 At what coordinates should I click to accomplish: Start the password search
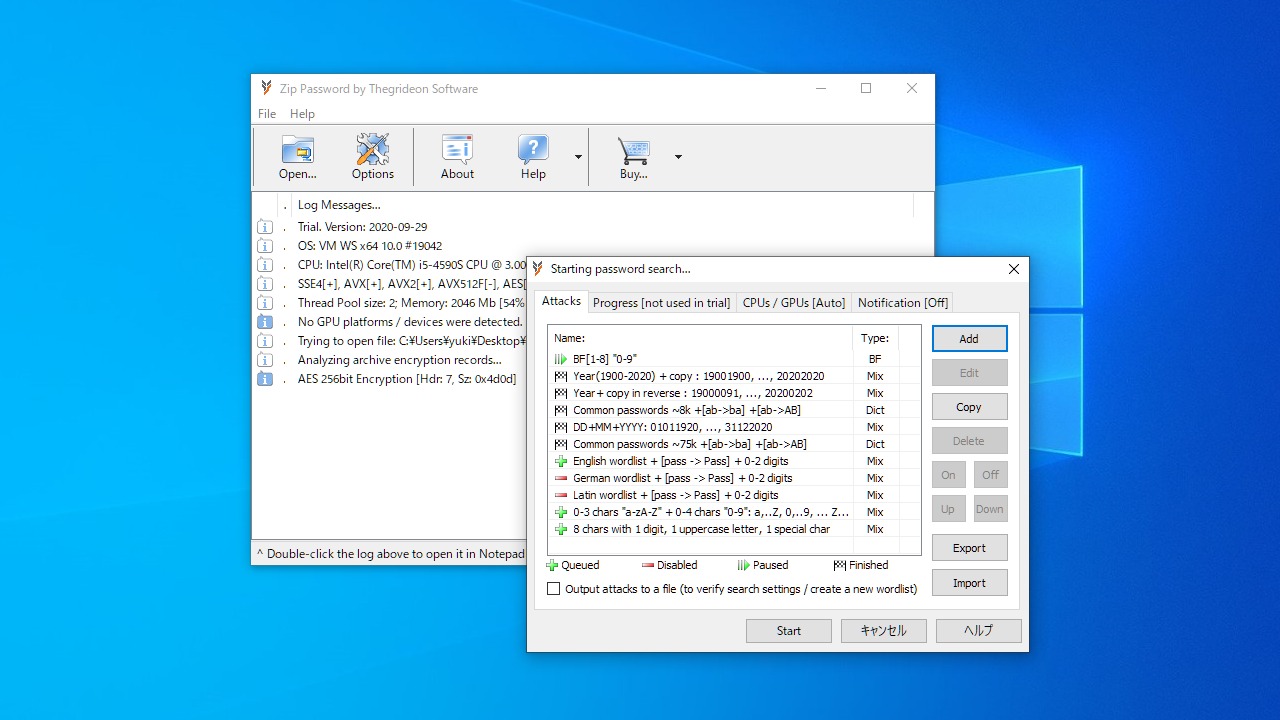pyautogui.click(x=789, y=631)
